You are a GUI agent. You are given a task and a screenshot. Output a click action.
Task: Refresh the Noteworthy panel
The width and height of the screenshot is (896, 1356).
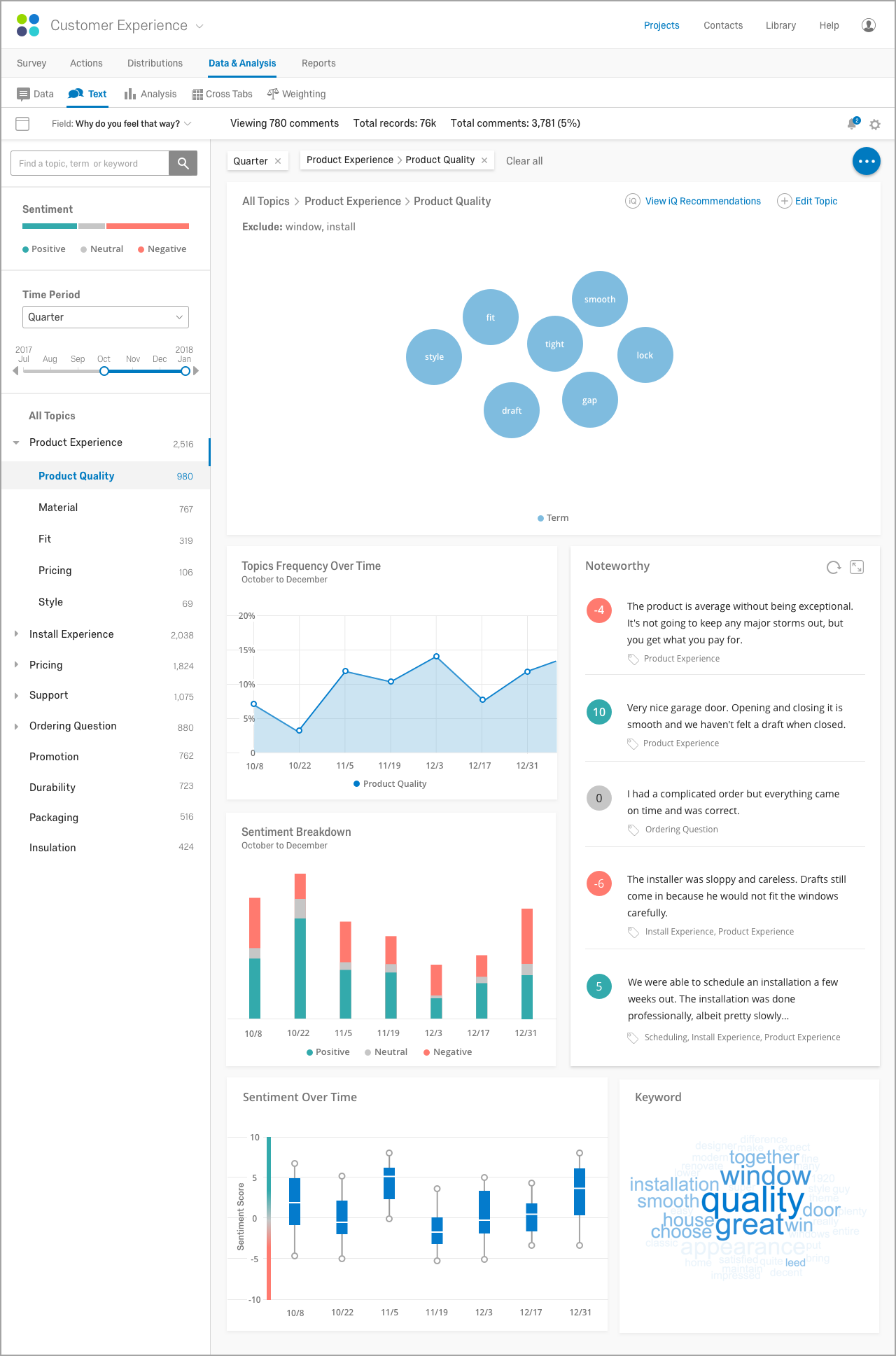coord(833,567)
